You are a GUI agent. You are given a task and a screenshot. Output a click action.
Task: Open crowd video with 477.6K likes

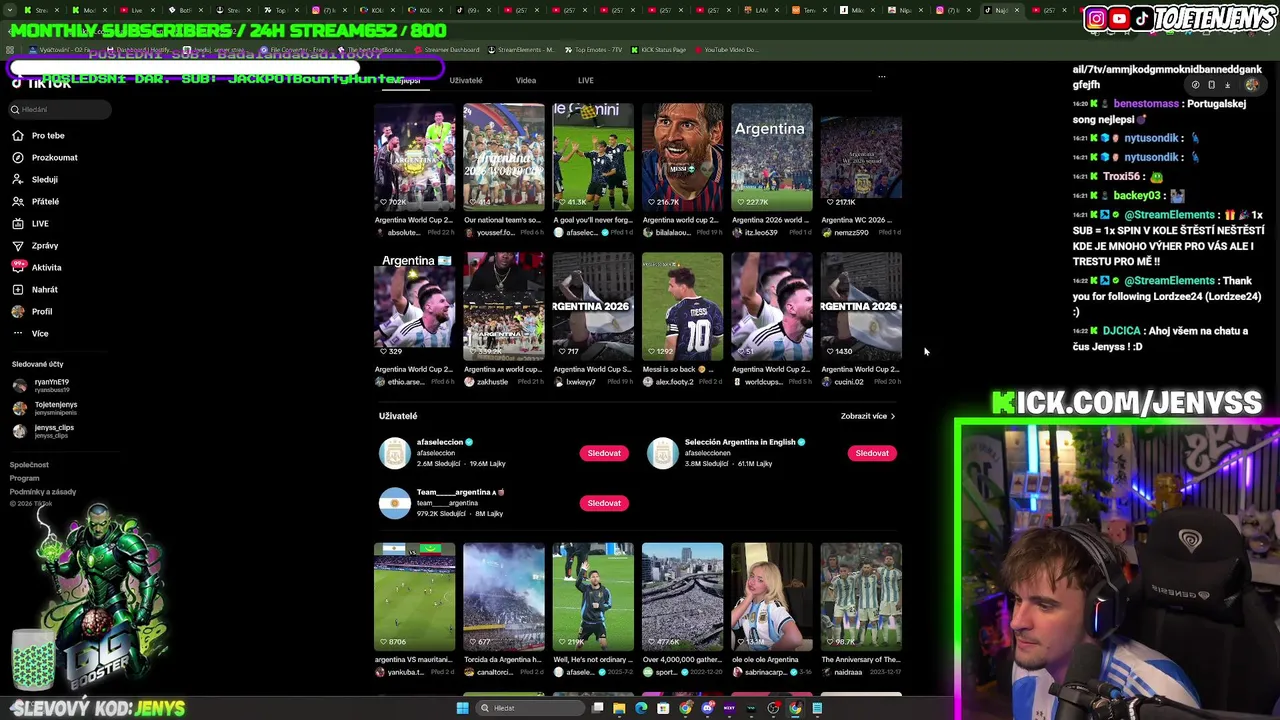coord(682,597)
